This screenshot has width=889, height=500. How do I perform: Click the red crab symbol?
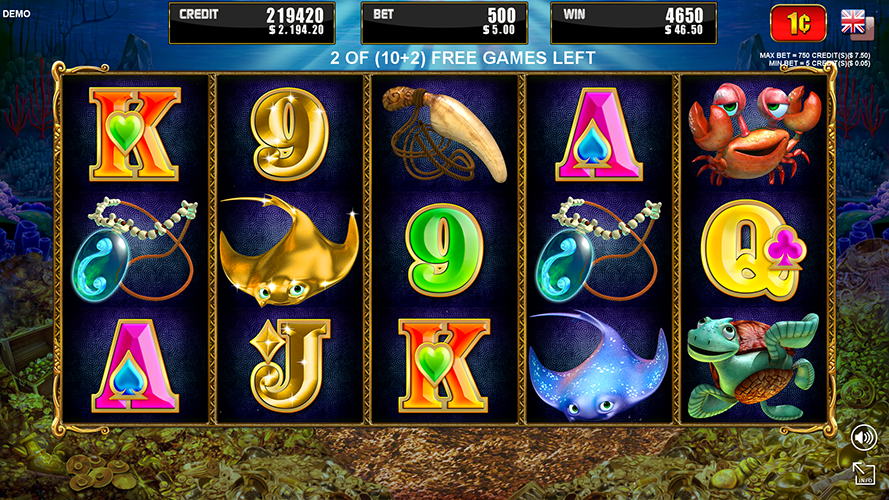click(x=755, y=133)
